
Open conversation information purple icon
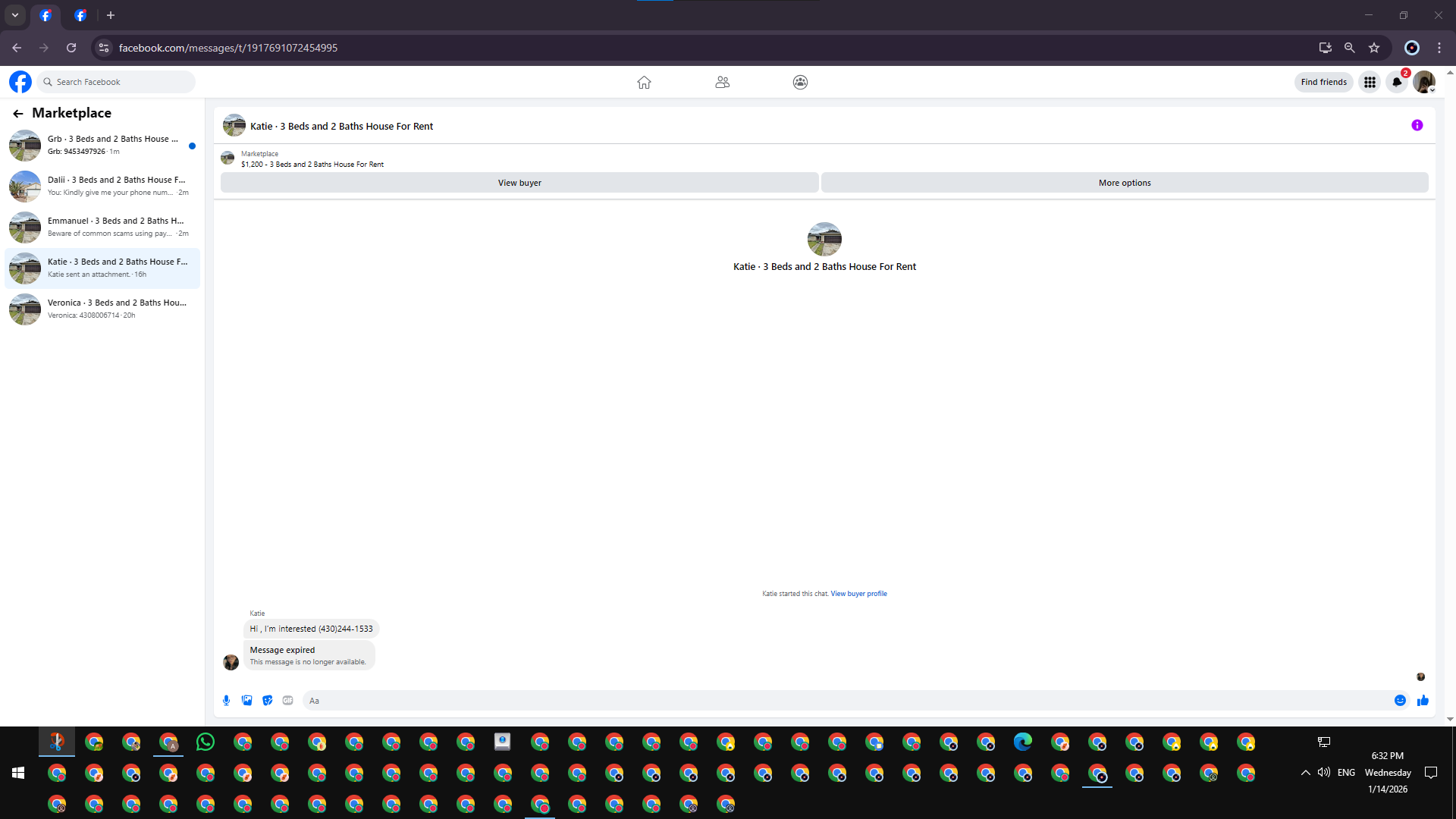pyautogui.click(x=1417, y=126)
